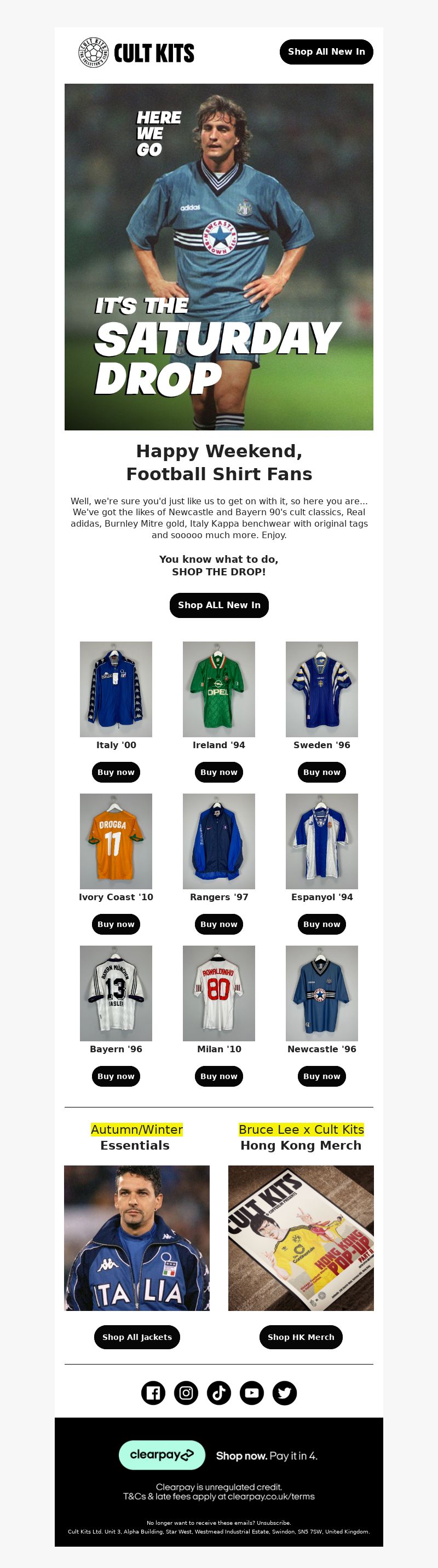
Task: Click Shop All New In header button
Action: (326, 52)
